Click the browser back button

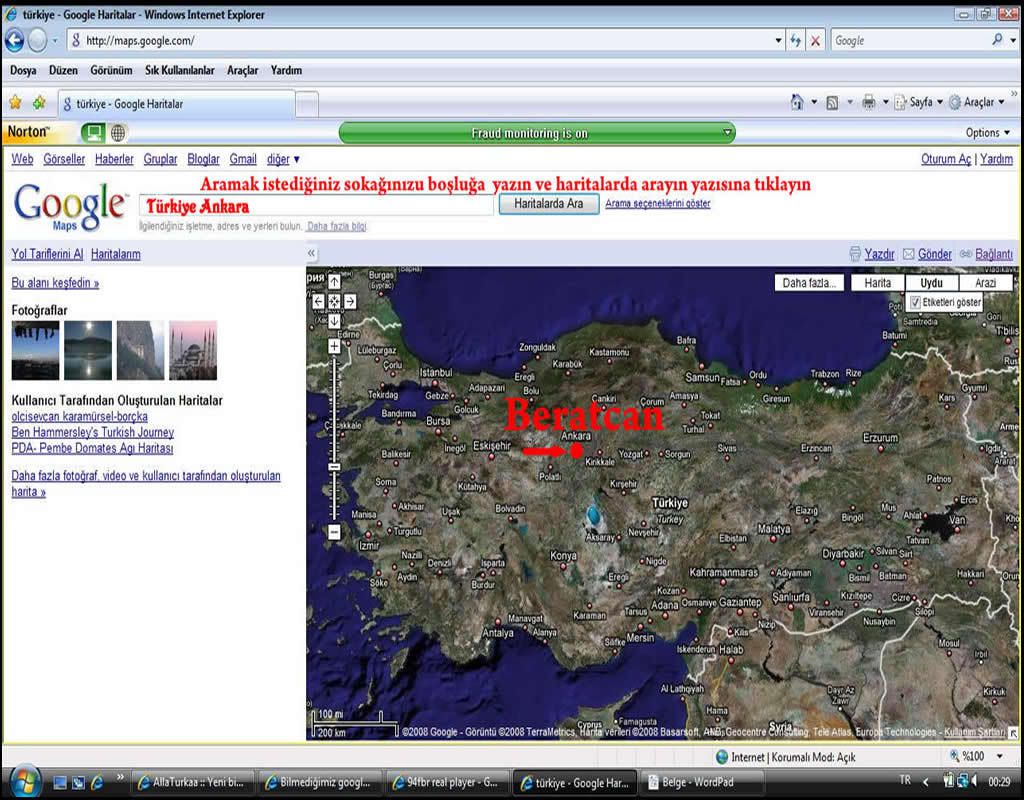point(14,41)
